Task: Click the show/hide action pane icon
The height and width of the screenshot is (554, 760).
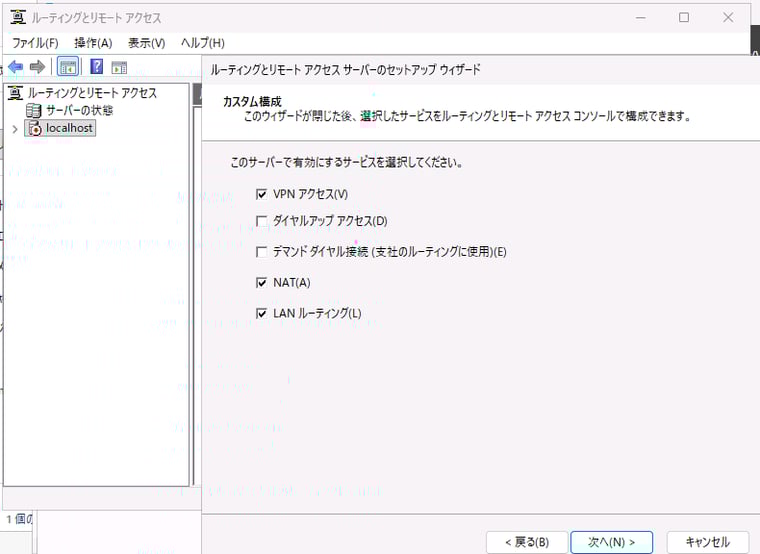Action: (x=119, y=67)
